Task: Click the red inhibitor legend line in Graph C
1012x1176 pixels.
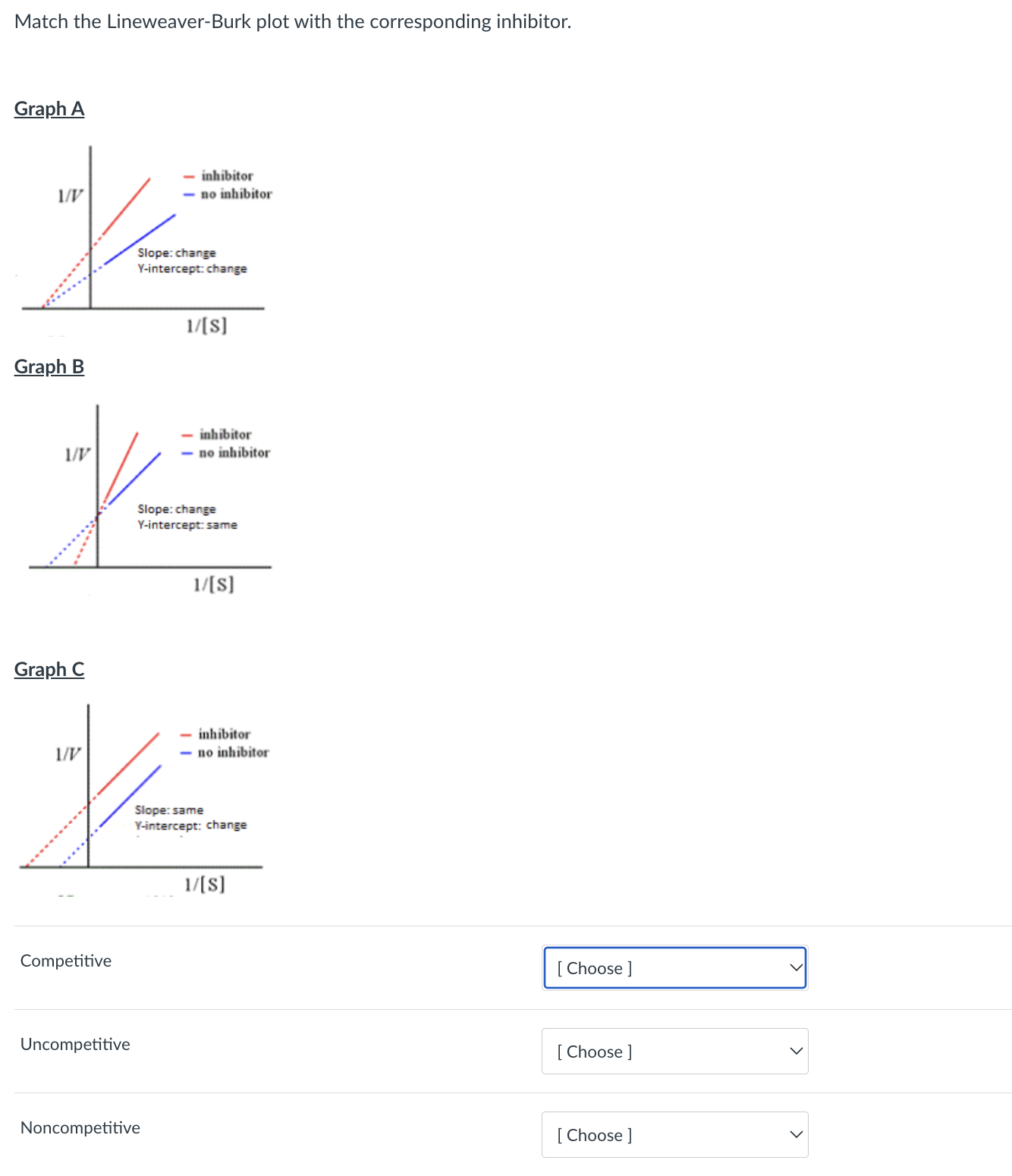Action: pos(186,734)
